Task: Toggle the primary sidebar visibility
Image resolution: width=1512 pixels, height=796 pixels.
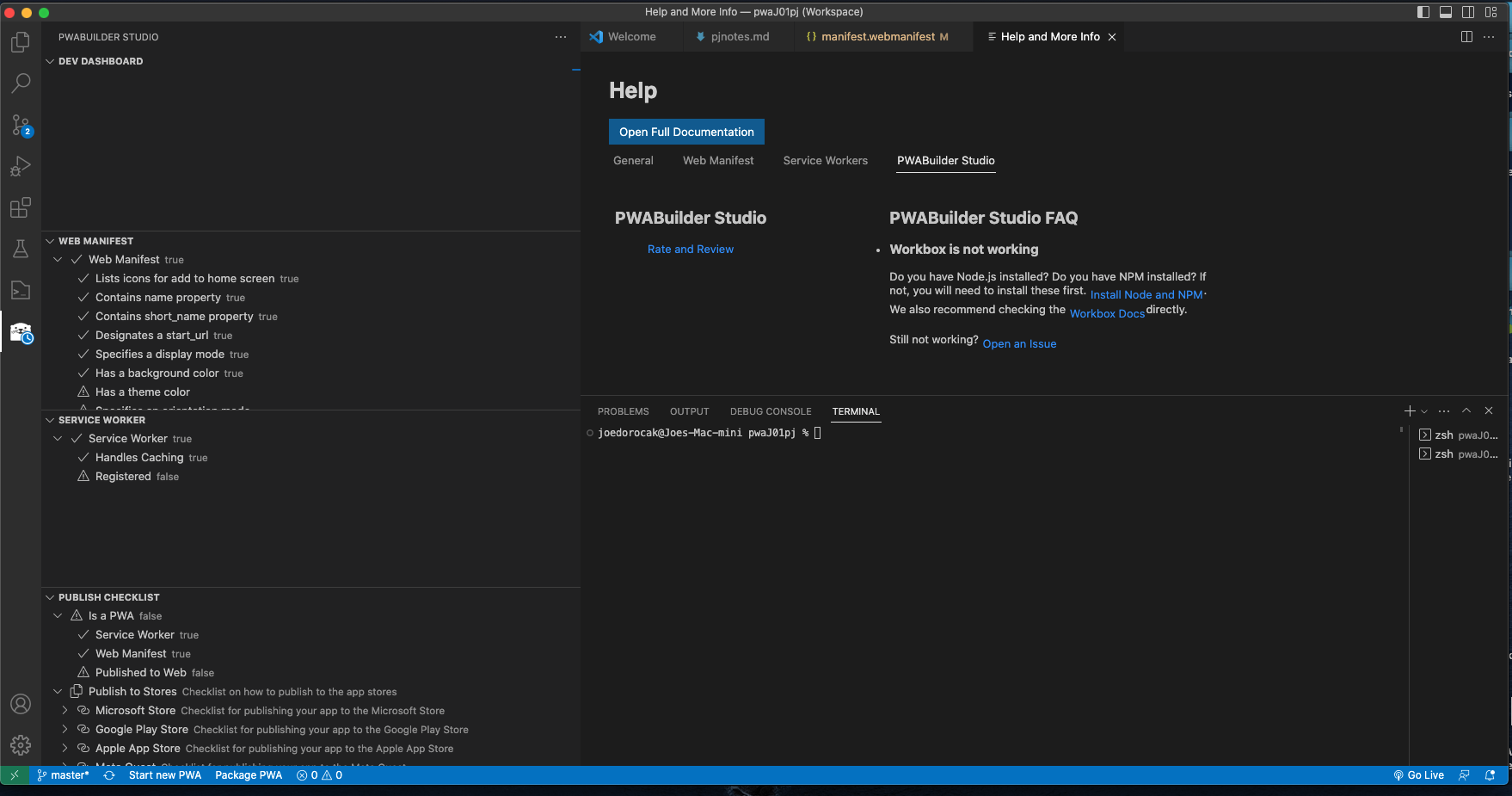Action: pyautogui.click(x=1422, y=12)
